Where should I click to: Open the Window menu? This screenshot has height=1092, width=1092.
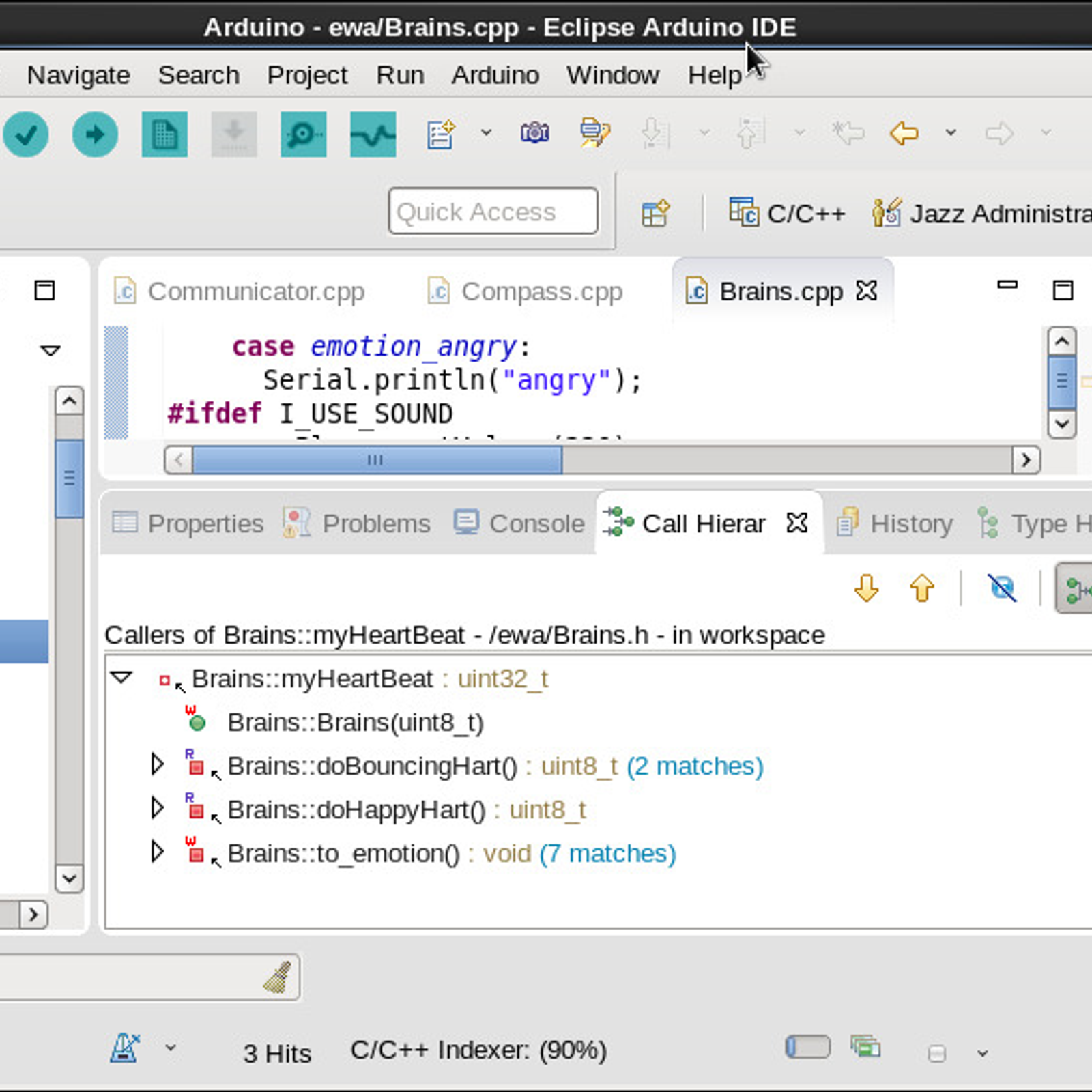pyautogui.click(x=613, y=75)
